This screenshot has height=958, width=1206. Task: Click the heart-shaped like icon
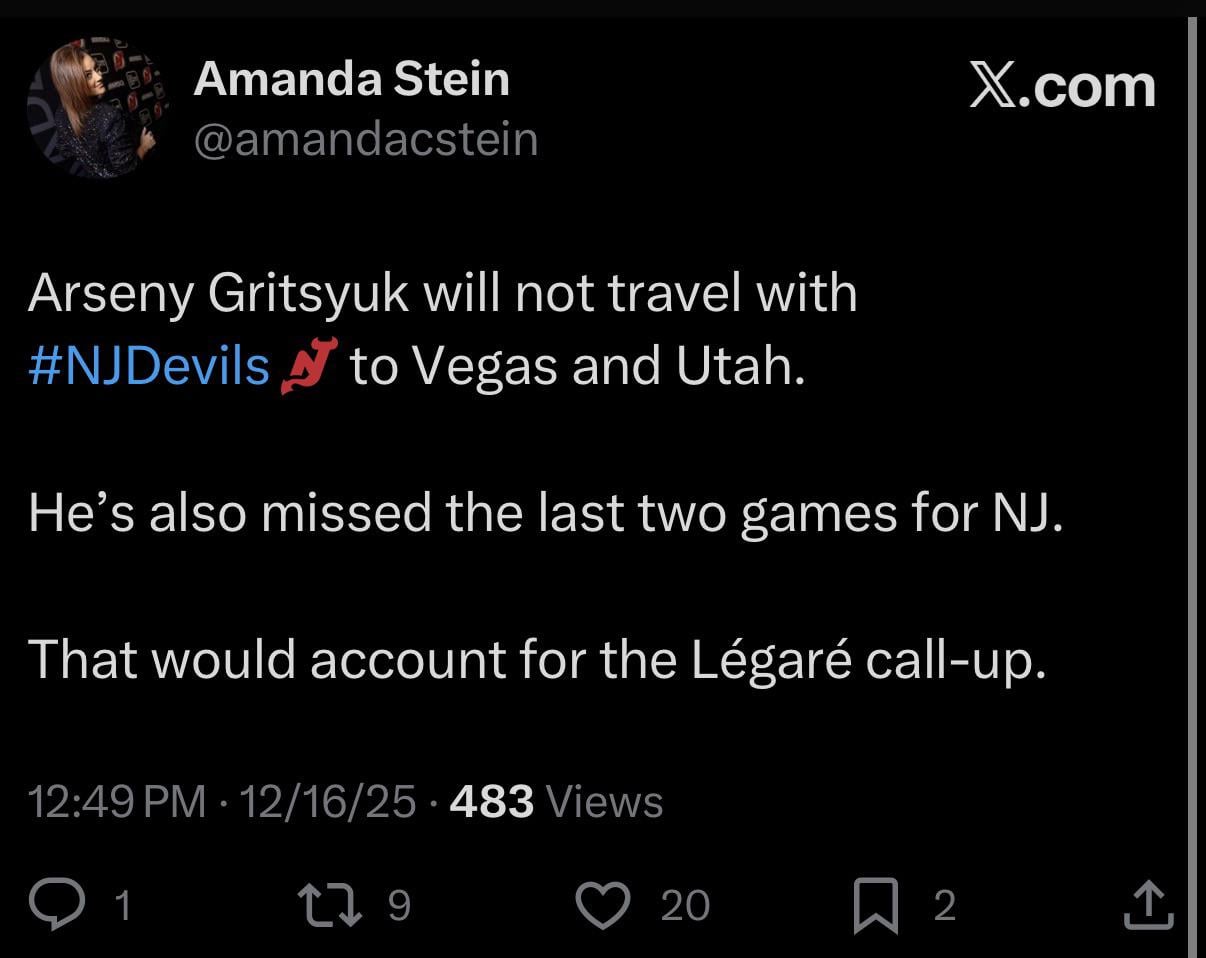(601, 903)
